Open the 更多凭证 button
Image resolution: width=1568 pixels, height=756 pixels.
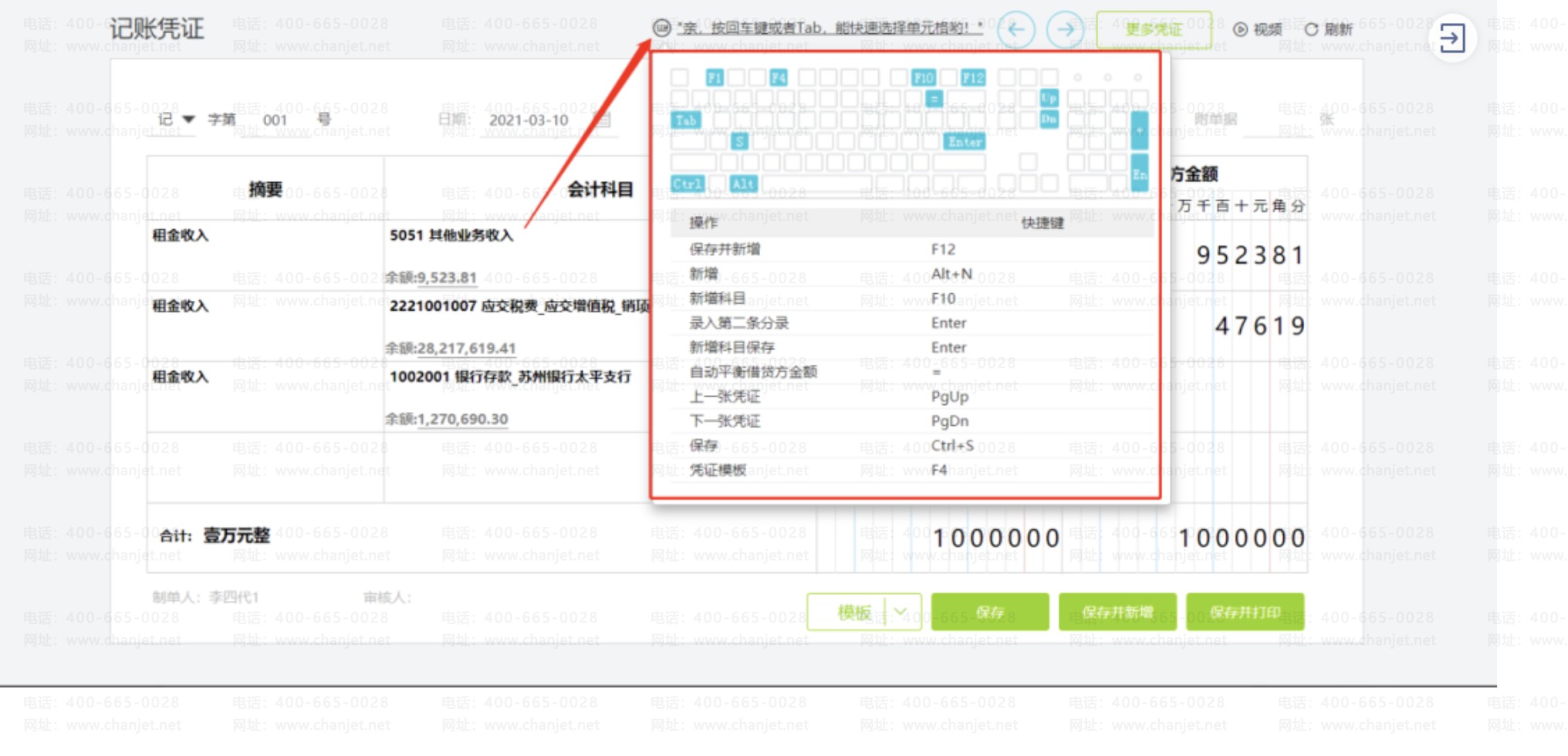pos(1154,29)
